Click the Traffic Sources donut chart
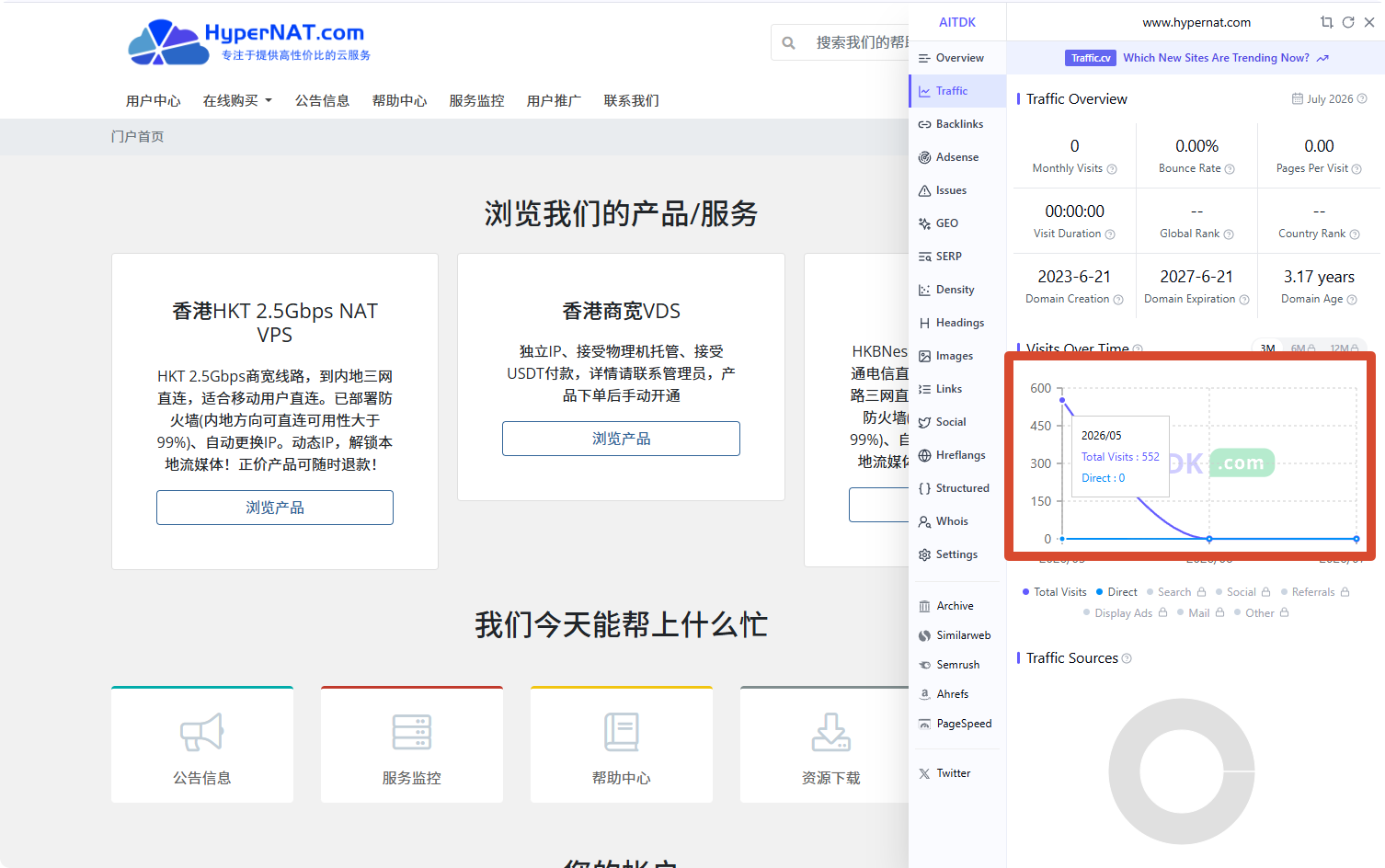 [x=1182, y=771]
